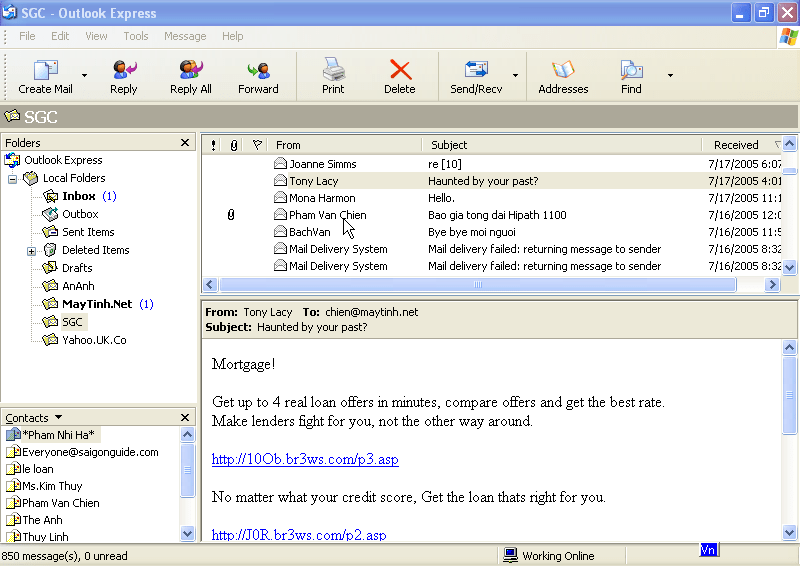Expand the Deleted Items folder
The image size is (800, 566).
pos(32,251)
